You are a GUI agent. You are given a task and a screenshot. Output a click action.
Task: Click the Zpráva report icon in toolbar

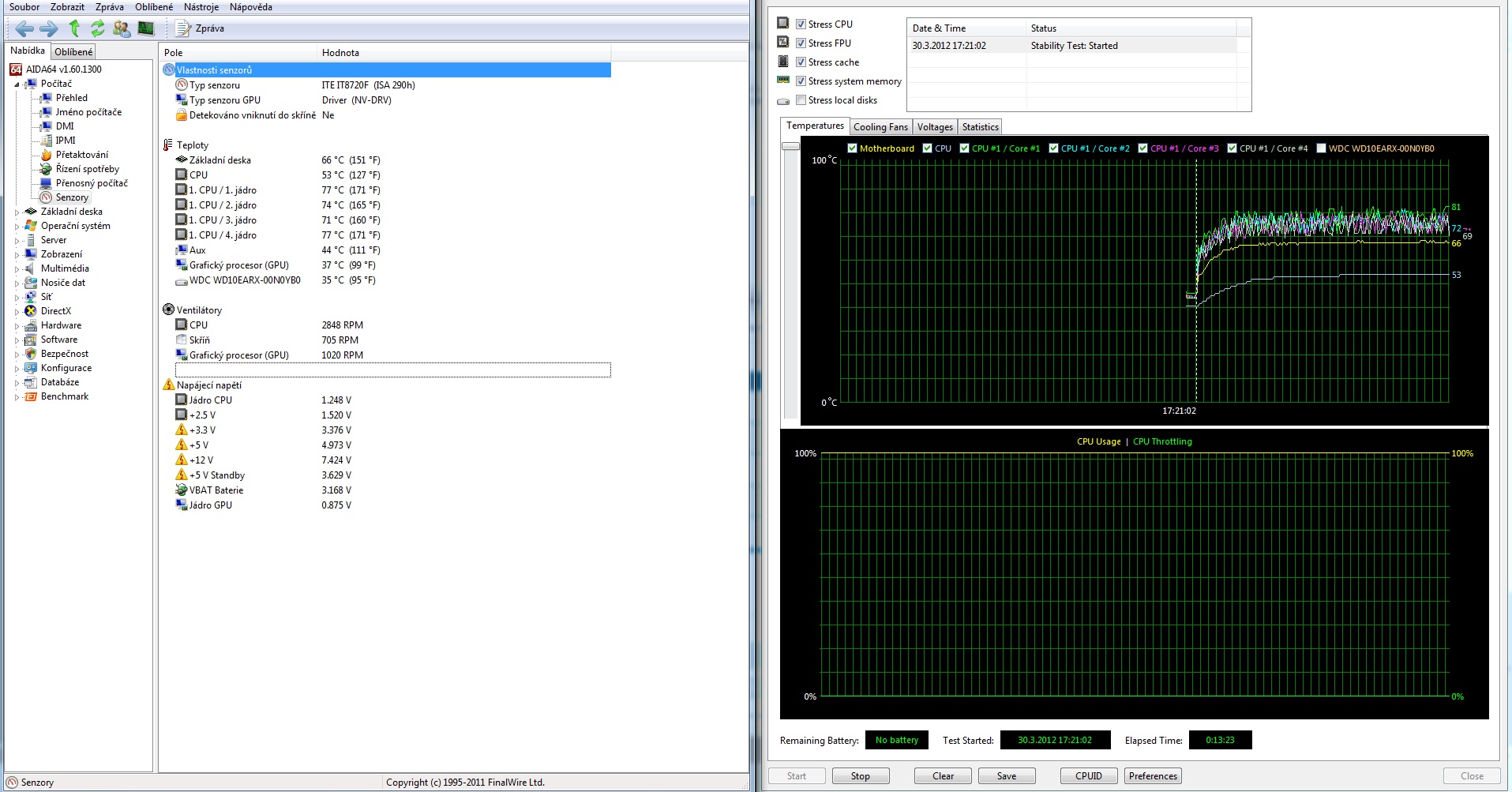(x=183, y=29)
